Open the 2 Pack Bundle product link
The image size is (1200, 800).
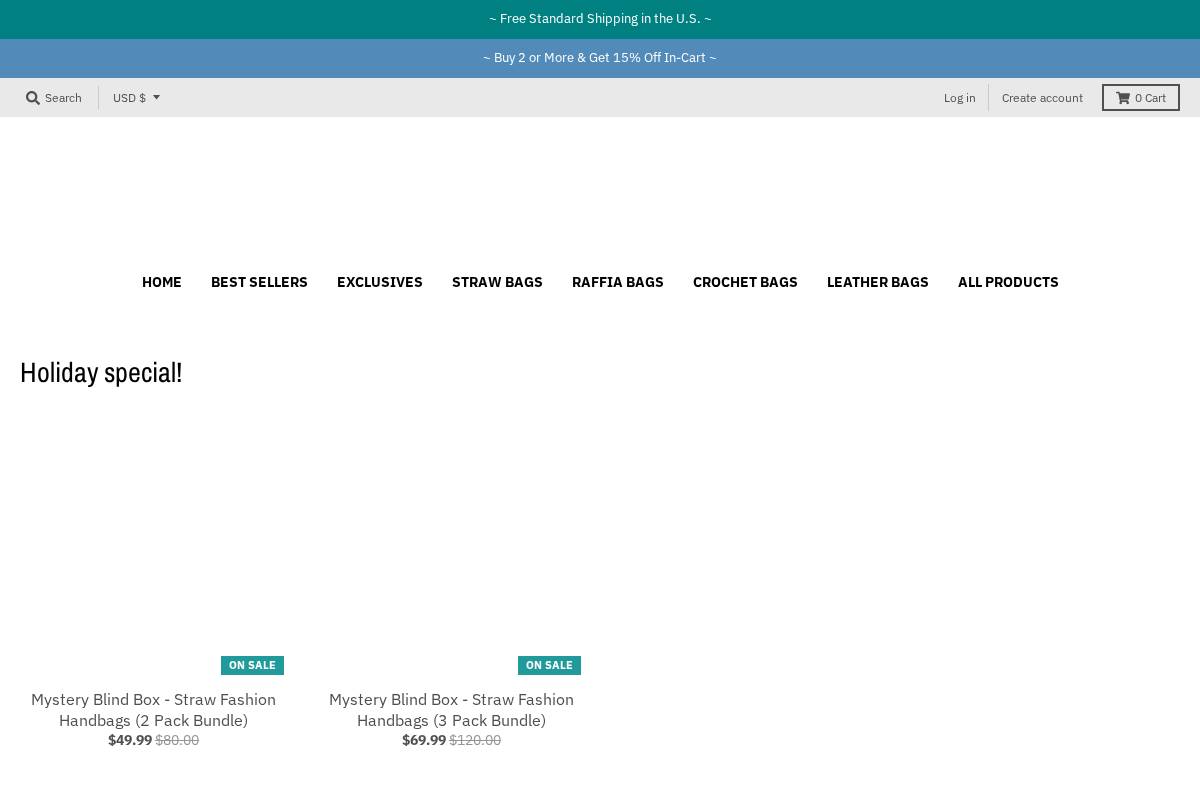point(153,710)
